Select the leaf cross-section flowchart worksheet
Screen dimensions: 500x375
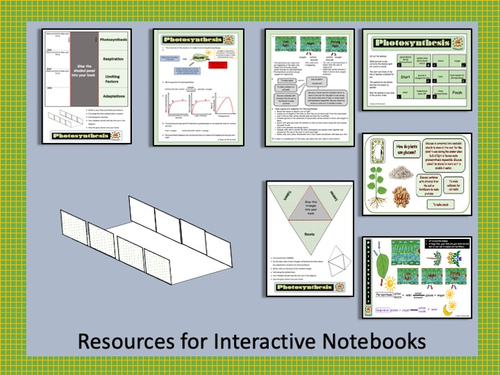coord(310,88)
